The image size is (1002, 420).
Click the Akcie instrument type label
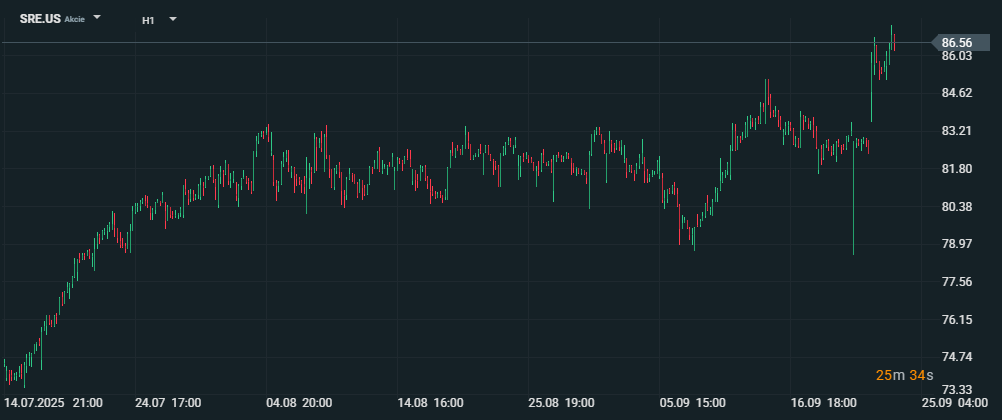coord(75,20)
